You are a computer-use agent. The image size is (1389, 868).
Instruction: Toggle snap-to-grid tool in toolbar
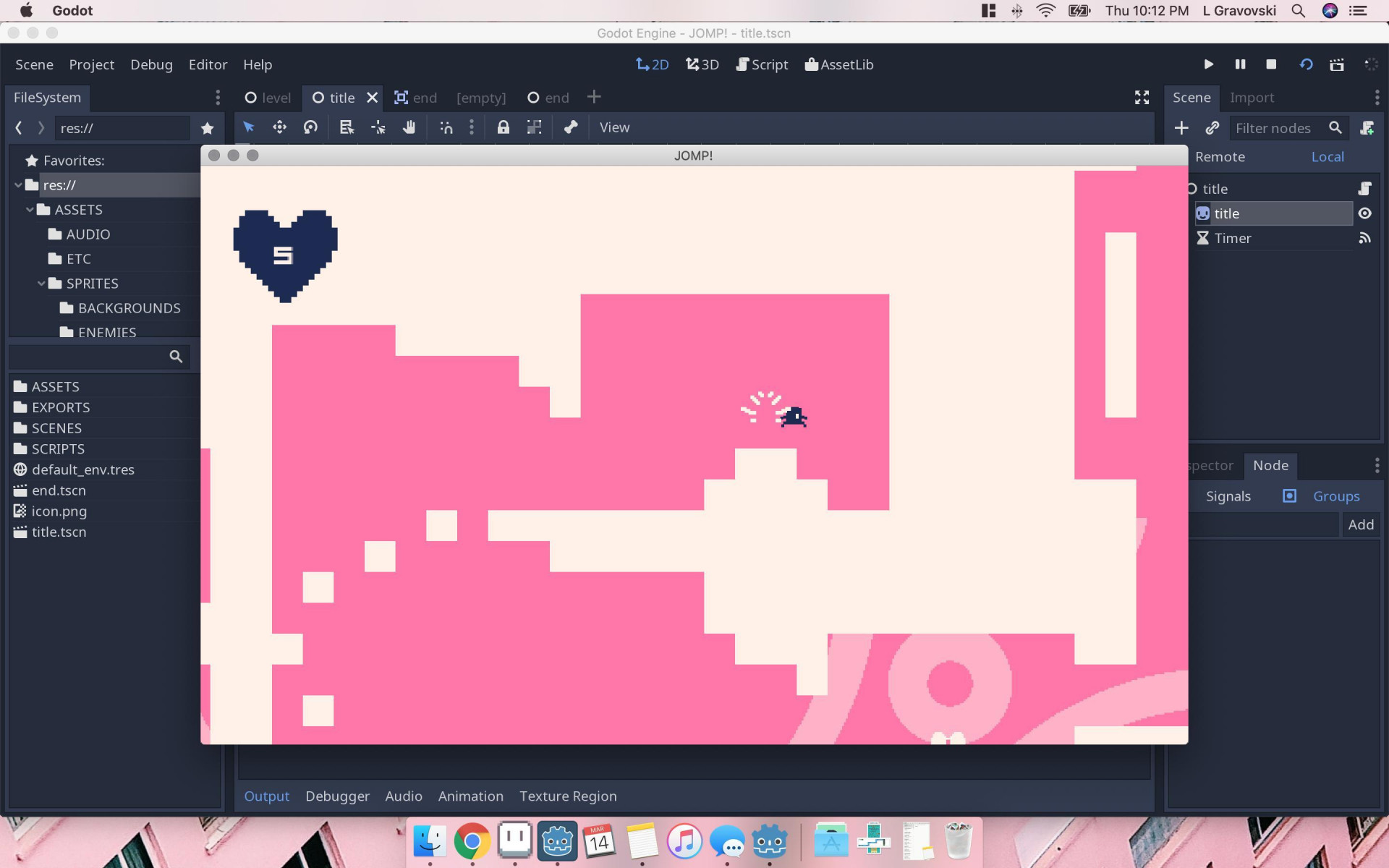coord(446,127)
